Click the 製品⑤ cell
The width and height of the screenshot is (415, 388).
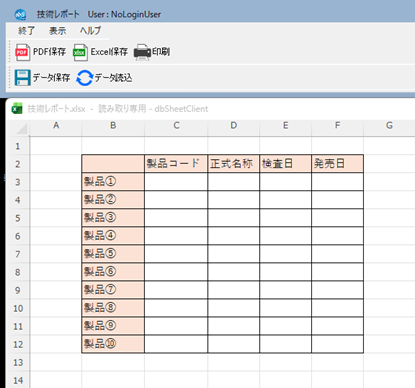coord(113,254)
